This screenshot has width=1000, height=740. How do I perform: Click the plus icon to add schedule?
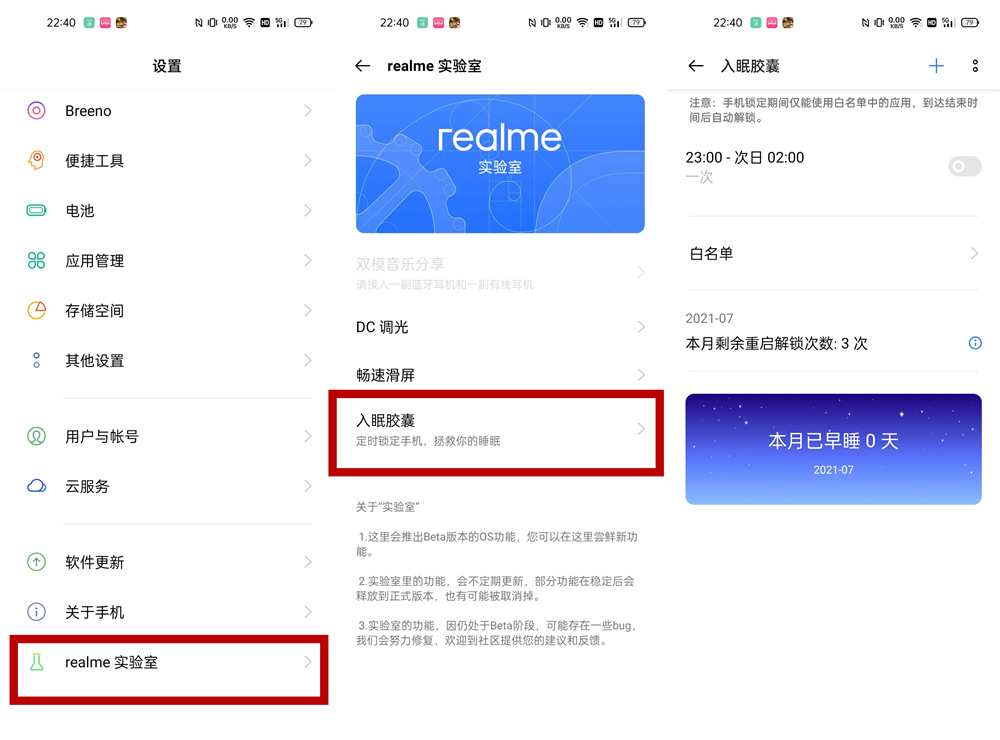coord(936,66)
